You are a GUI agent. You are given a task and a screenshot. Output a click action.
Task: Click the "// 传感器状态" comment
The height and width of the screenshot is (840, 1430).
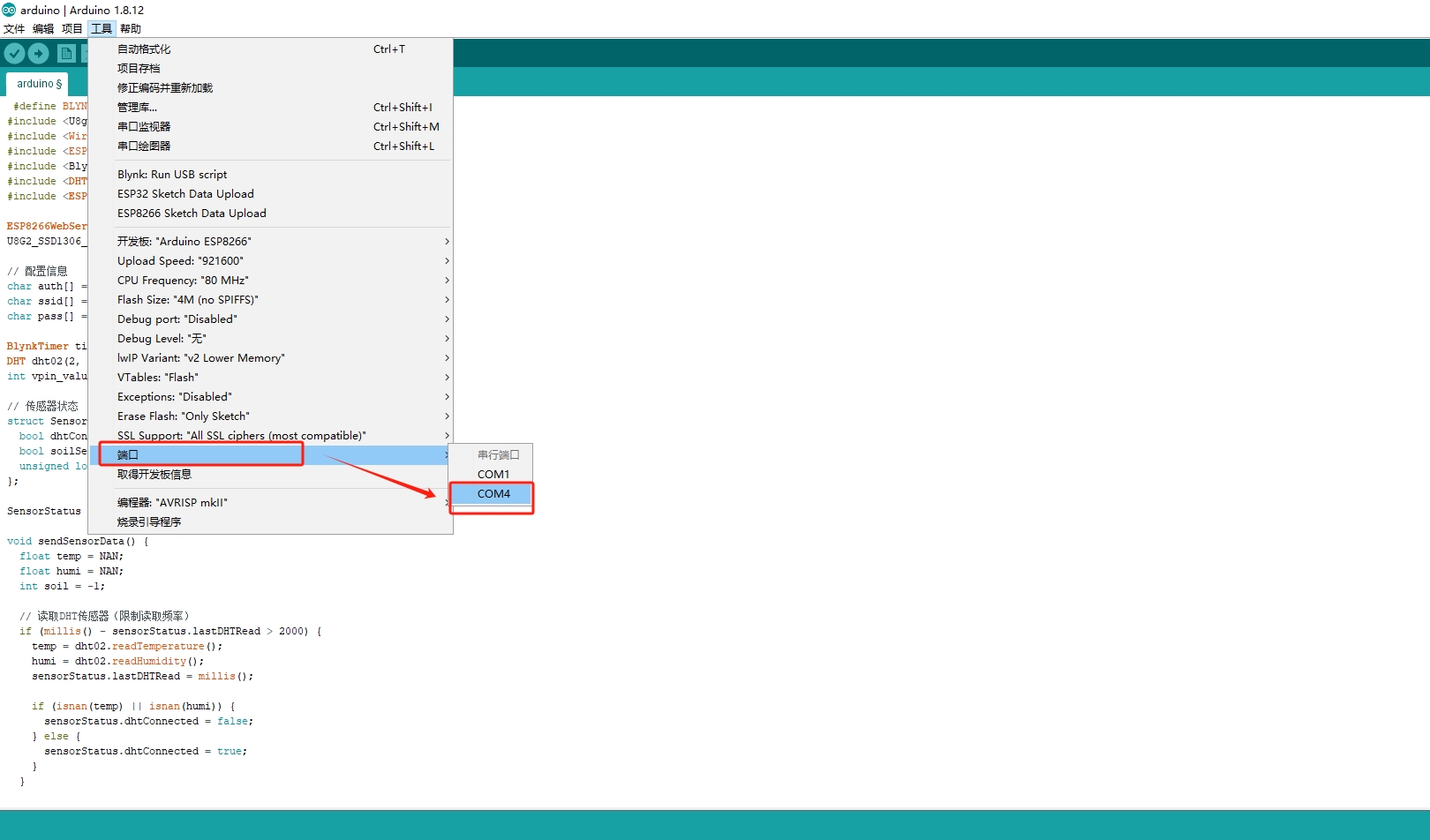[42, 406]
